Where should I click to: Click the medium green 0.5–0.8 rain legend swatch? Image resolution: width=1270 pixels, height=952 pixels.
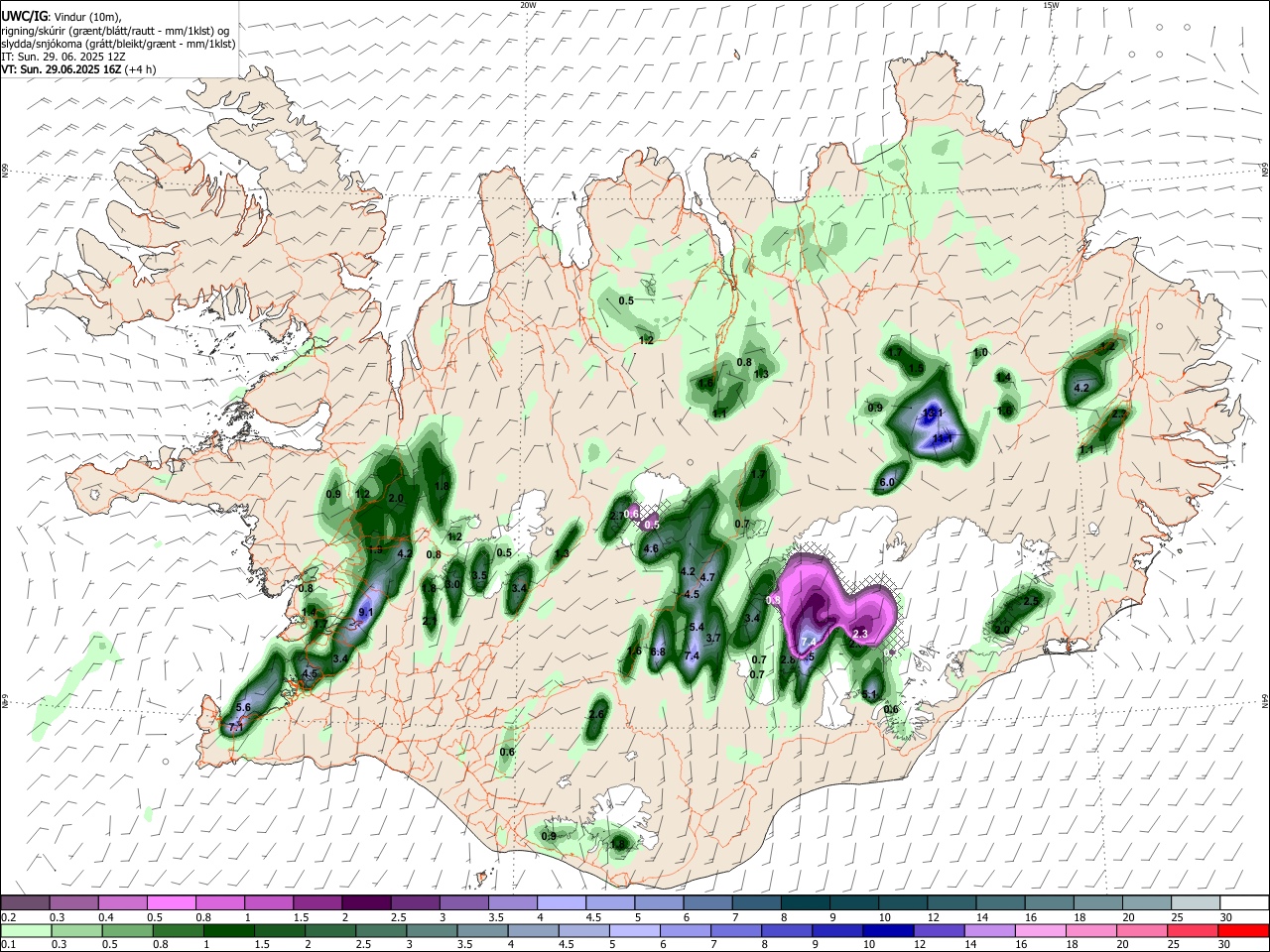pos(127,931)
